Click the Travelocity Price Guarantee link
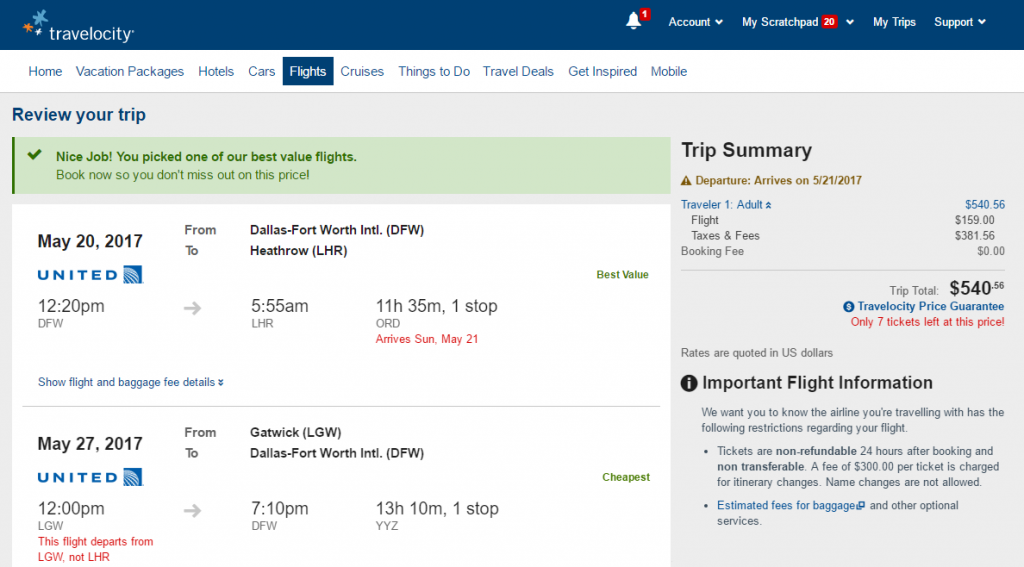Image resolution: width=1024 pixels, height=567 pixels. 931,307
